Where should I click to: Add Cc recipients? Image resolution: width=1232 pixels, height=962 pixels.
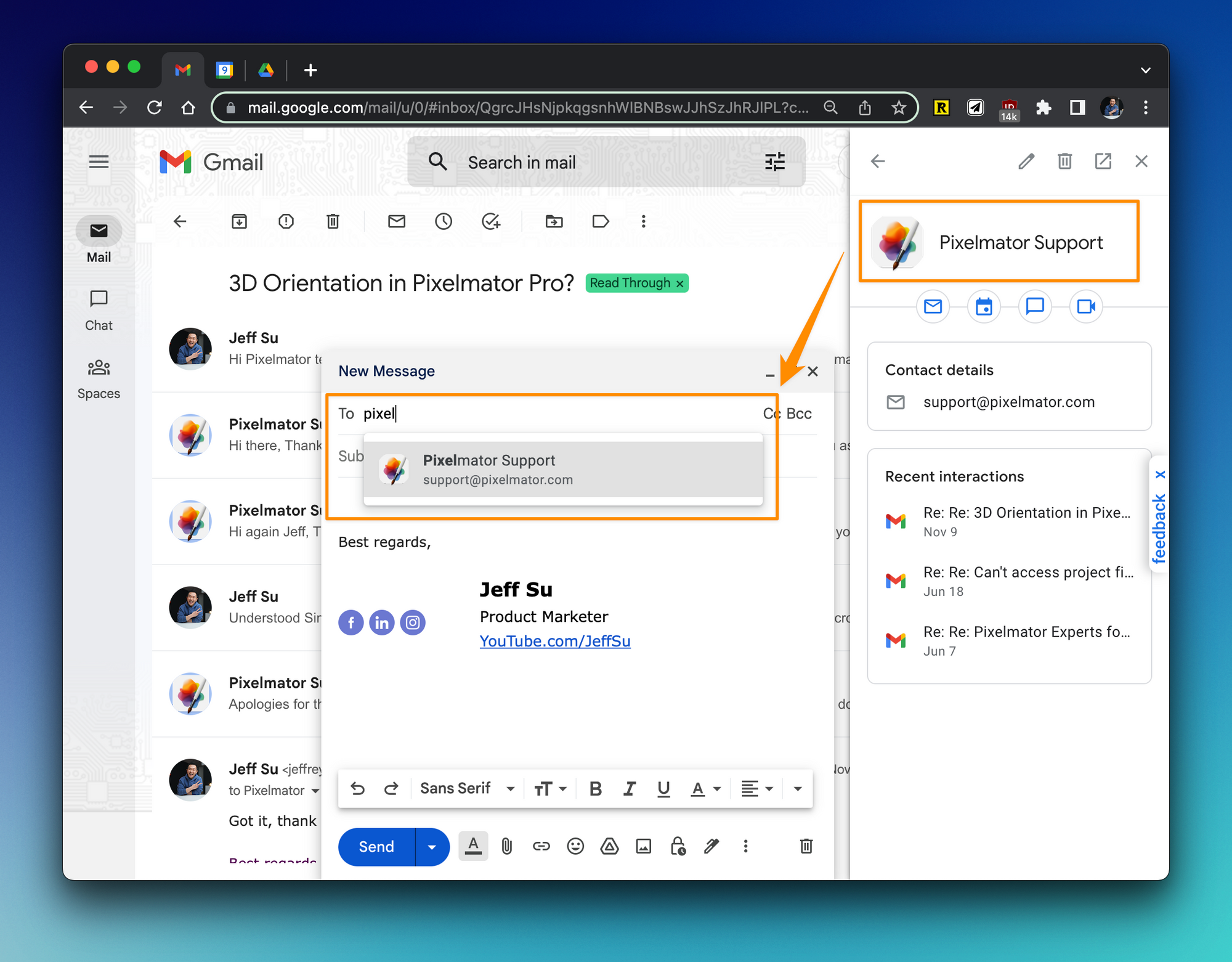tap(771, 414)
